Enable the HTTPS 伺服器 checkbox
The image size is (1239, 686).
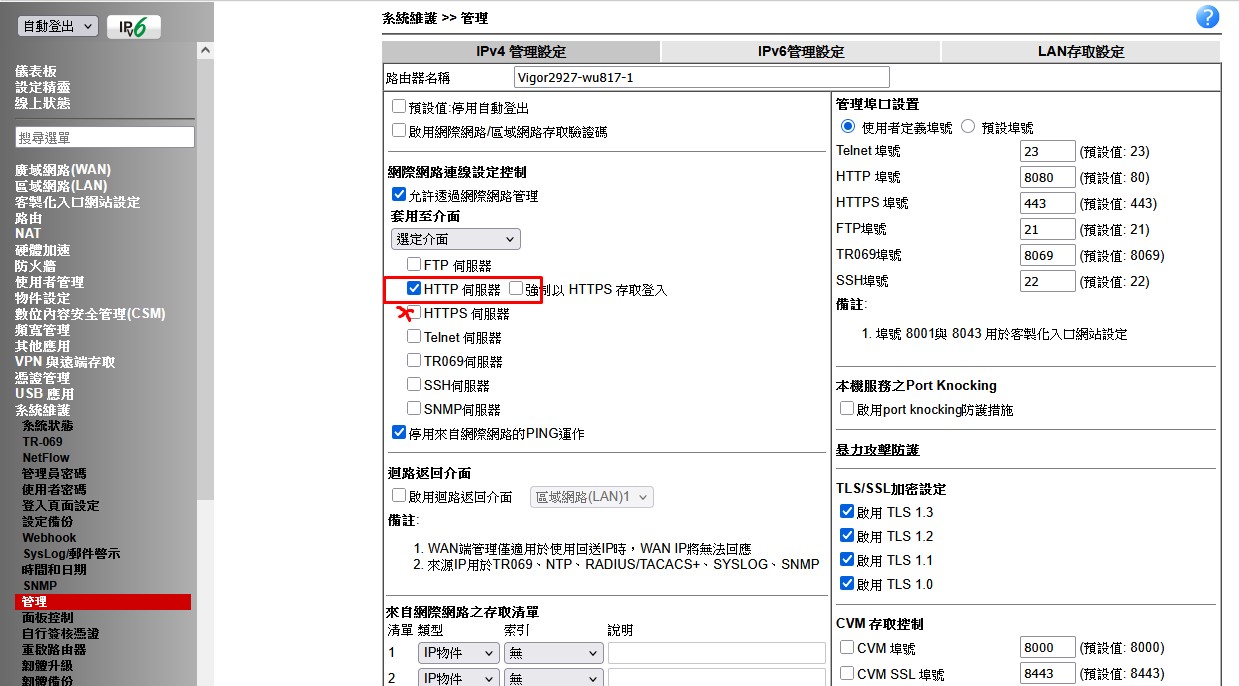[414, 313]
